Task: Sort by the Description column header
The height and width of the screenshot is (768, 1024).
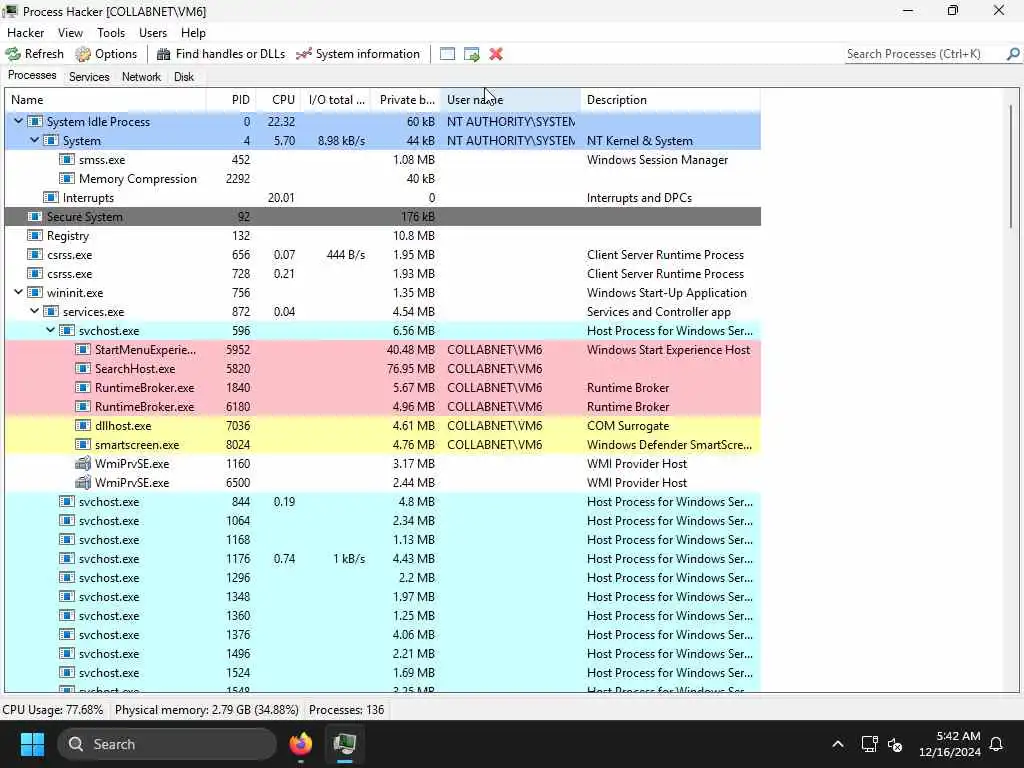Action: 670,100
